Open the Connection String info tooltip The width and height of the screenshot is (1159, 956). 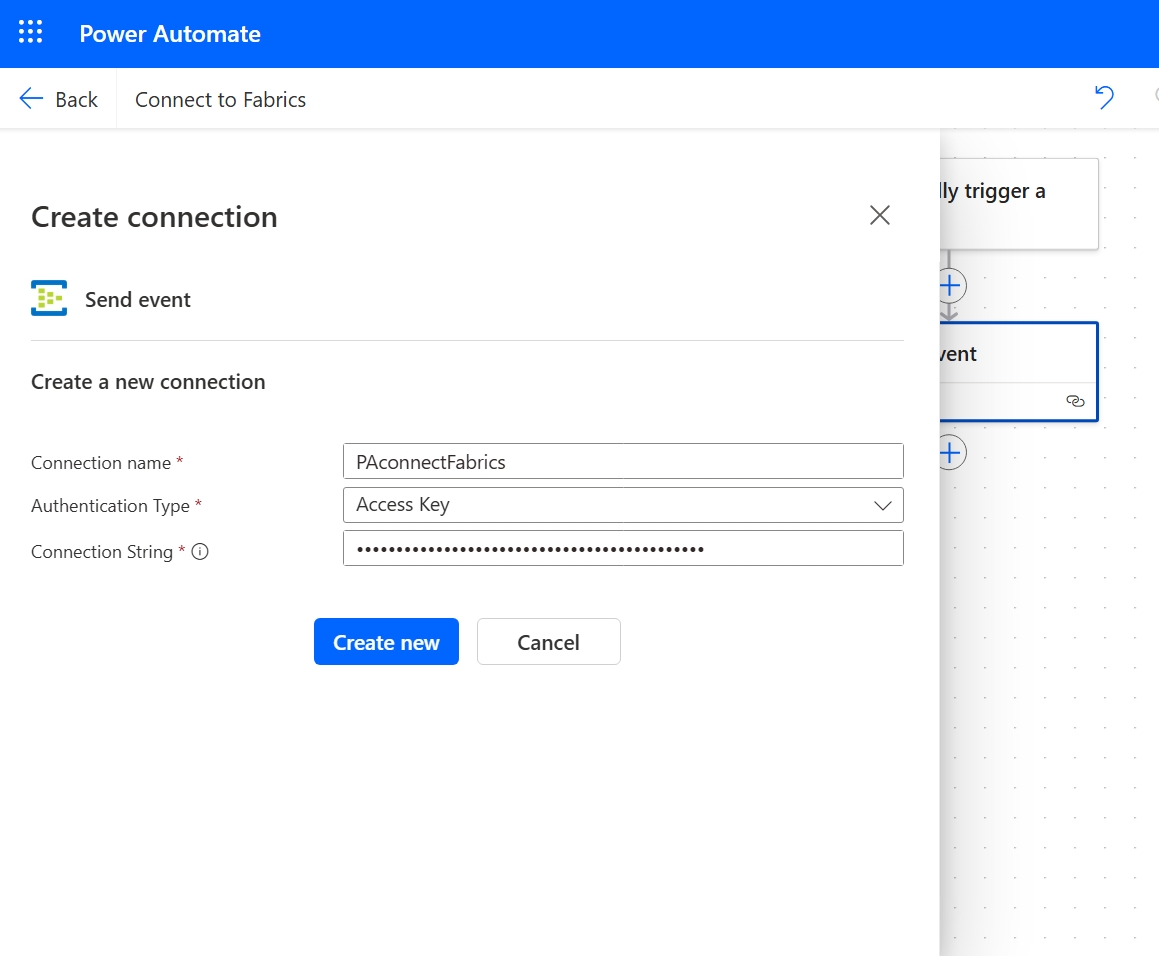199,551
